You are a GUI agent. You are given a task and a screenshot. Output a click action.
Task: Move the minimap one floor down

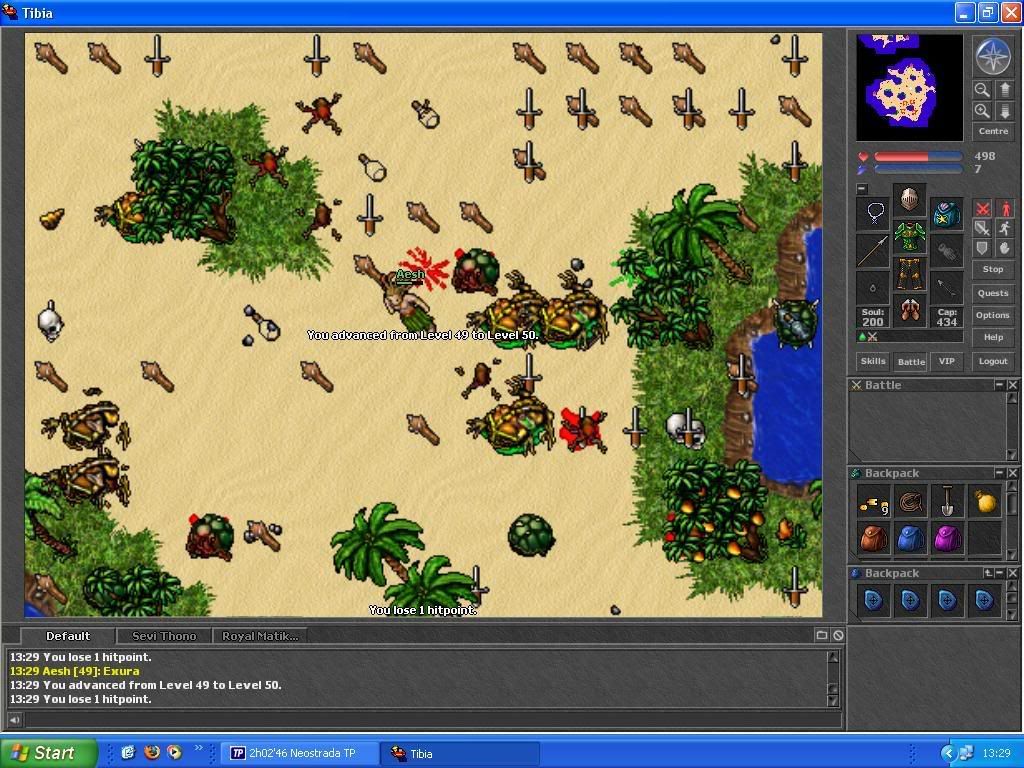pyautogui.click(x=1004, y=111)
